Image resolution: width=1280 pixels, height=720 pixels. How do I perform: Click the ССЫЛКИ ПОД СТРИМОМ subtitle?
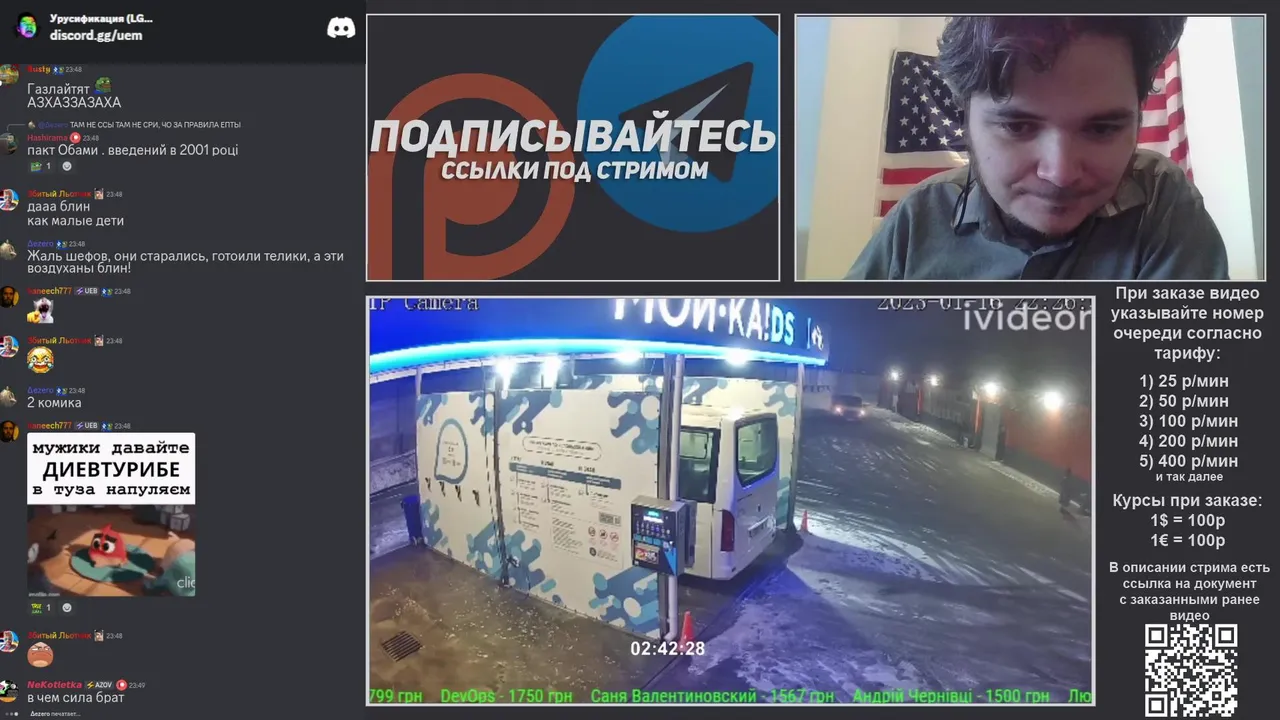coord(574,170)
